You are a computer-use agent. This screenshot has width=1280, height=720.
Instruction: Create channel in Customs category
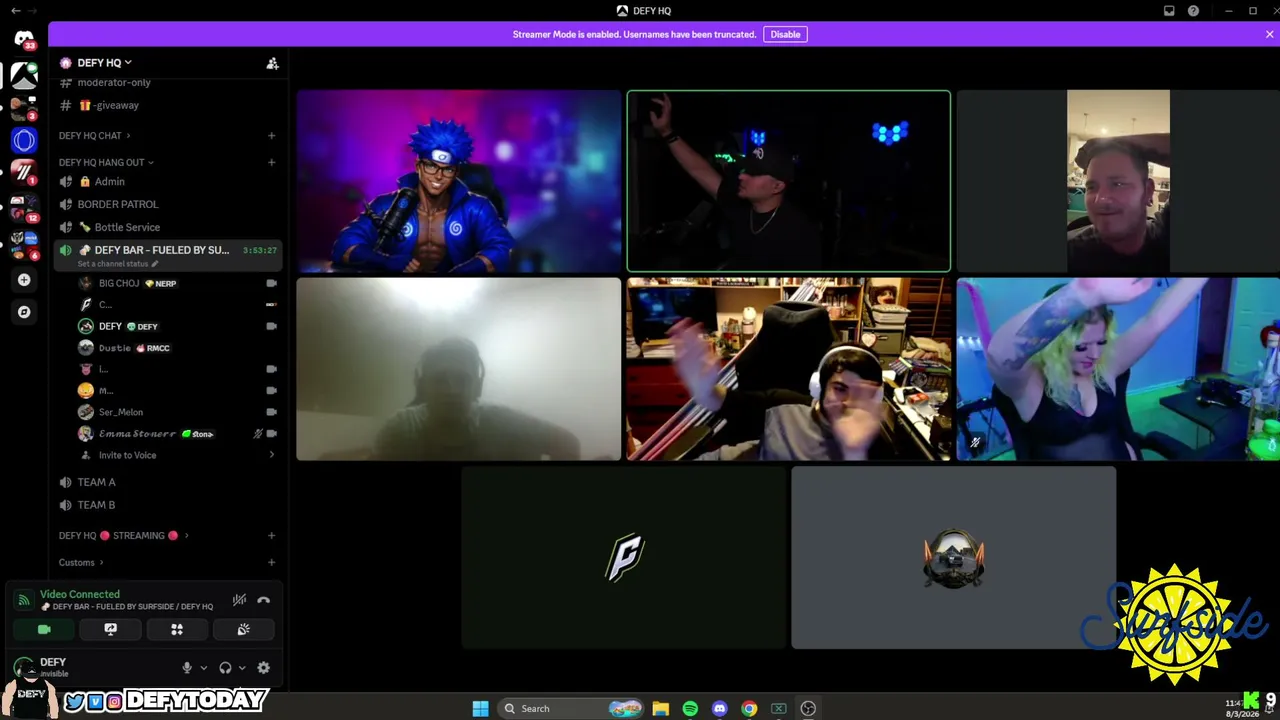pos(271,562)
